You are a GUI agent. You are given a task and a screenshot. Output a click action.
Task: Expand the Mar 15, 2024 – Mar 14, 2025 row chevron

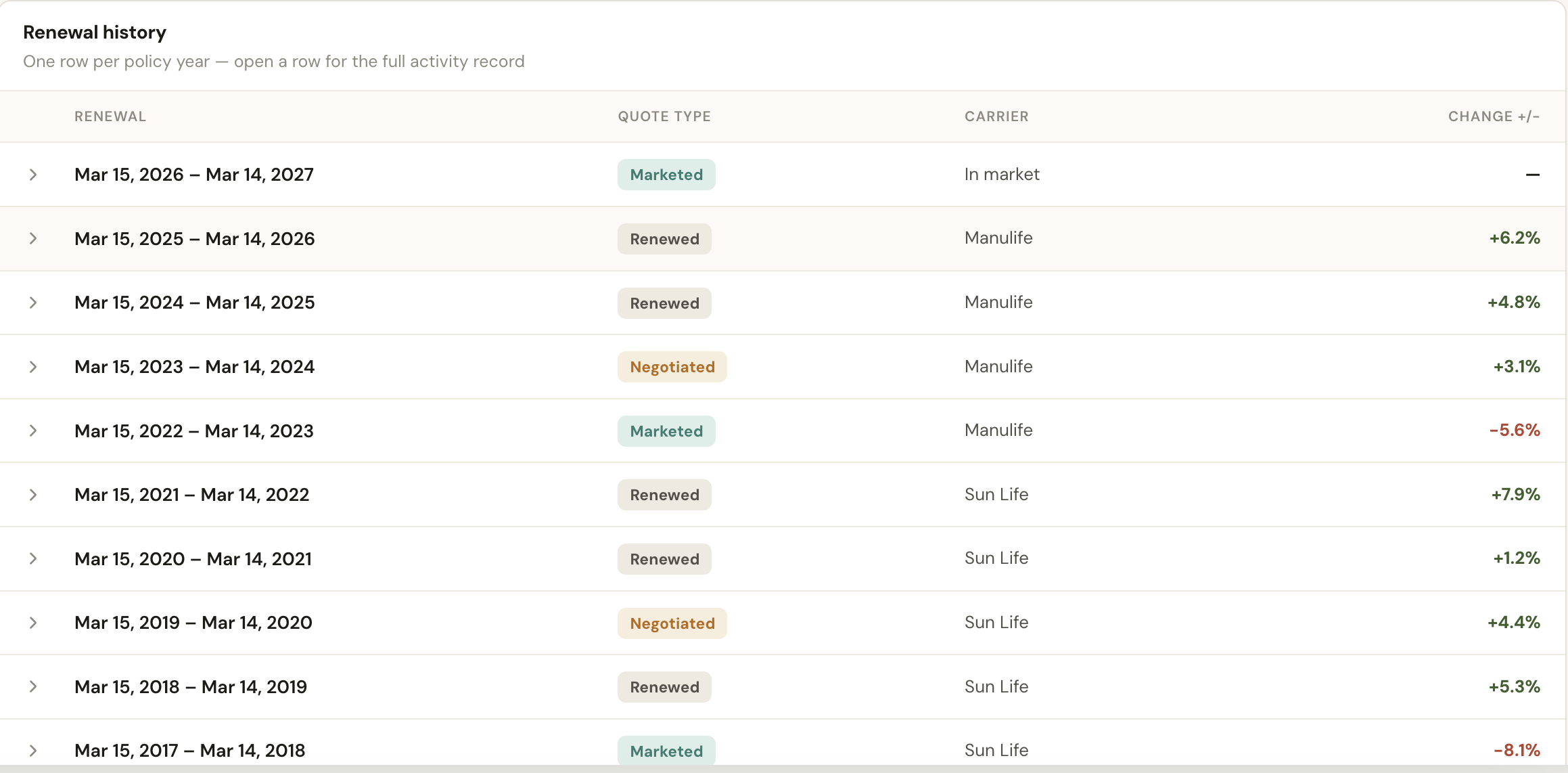pyautogui.click(x=32, y=303)
